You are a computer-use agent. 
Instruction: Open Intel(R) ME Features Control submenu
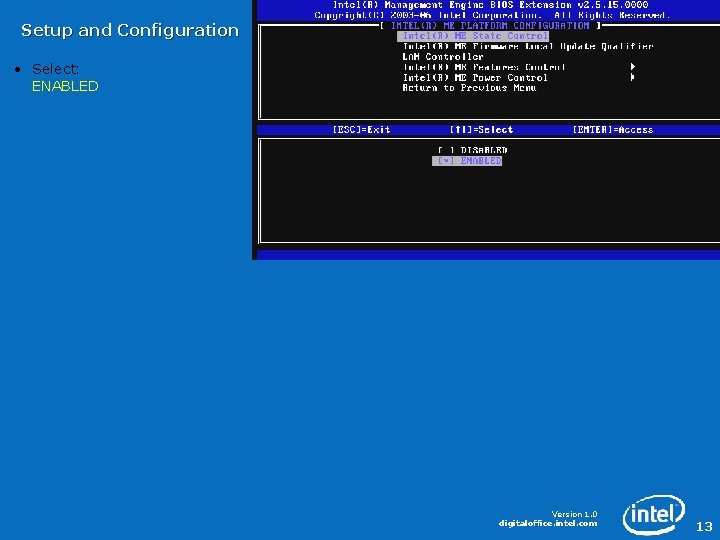[x=484, y=68]
